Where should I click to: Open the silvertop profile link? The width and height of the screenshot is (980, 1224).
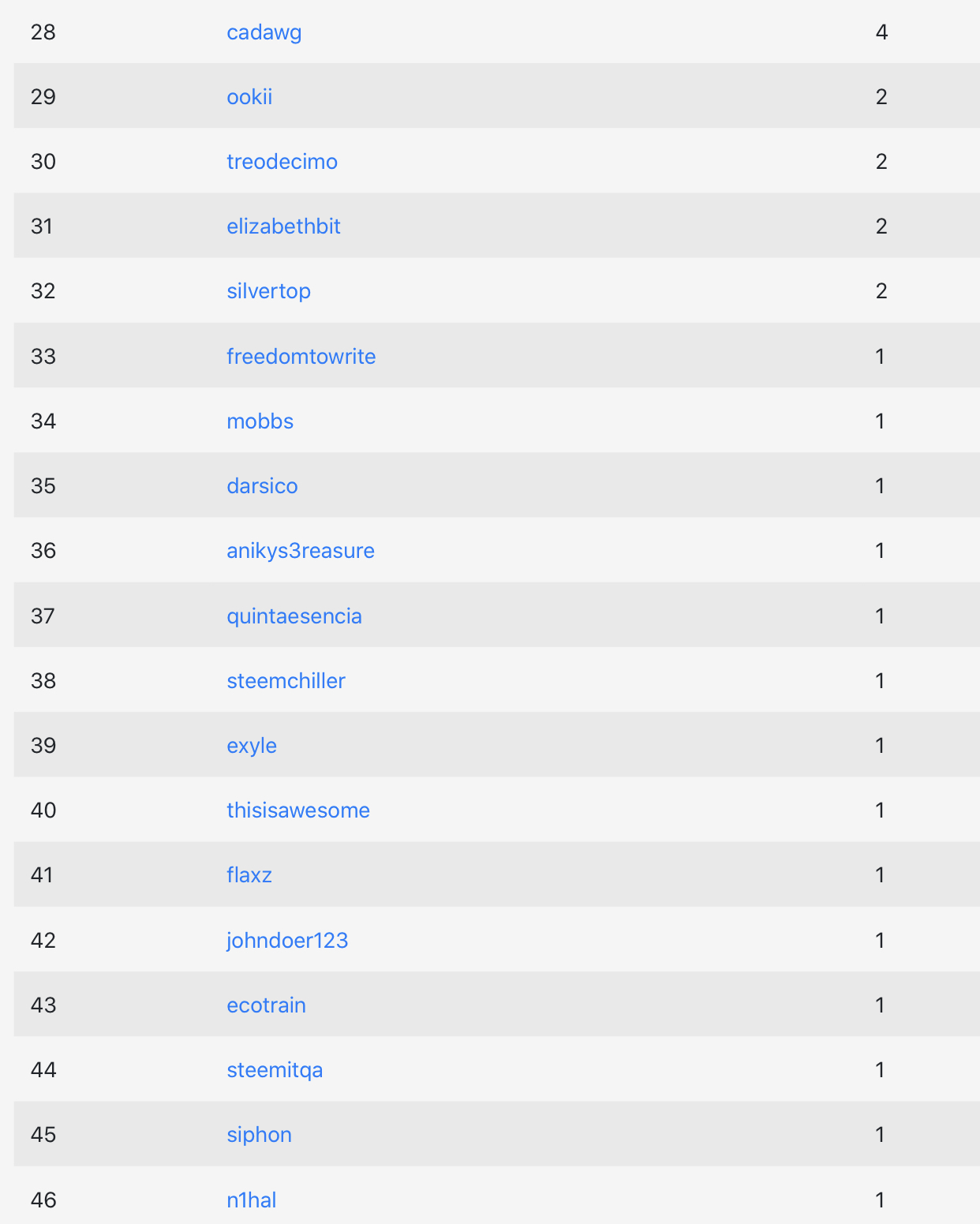point(268,291)
